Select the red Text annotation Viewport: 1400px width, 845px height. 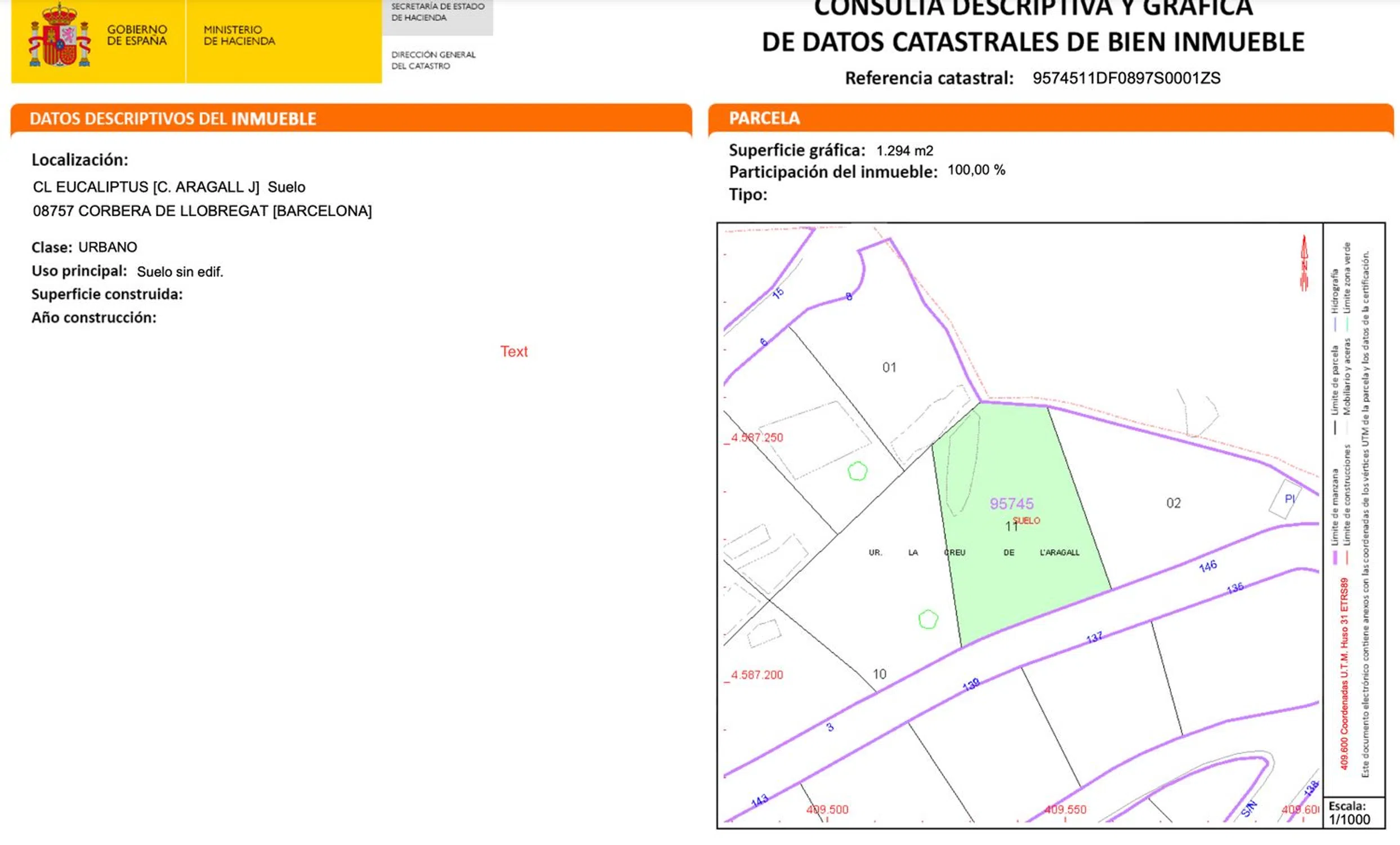click(514, 352)
